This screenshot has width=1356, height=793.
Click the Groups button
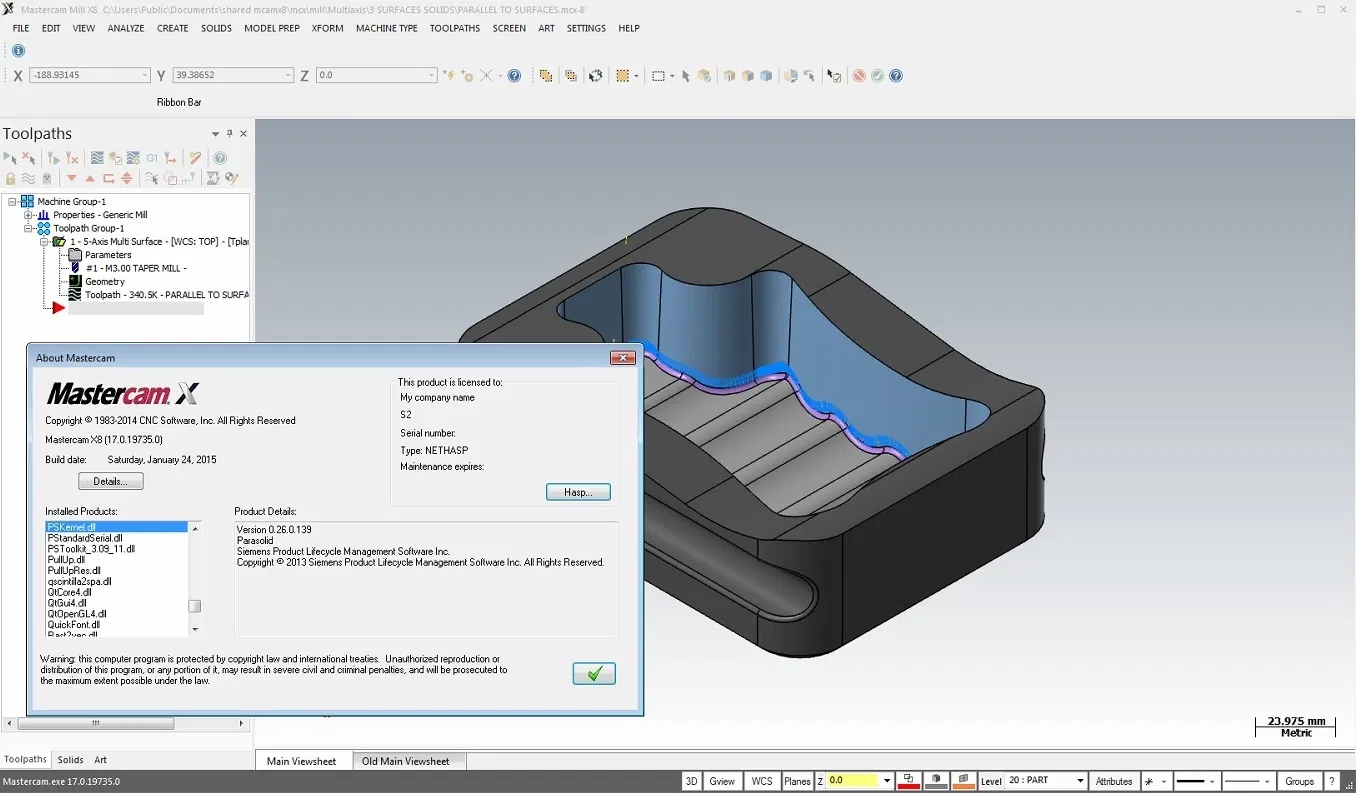[x=1299, y=781]
